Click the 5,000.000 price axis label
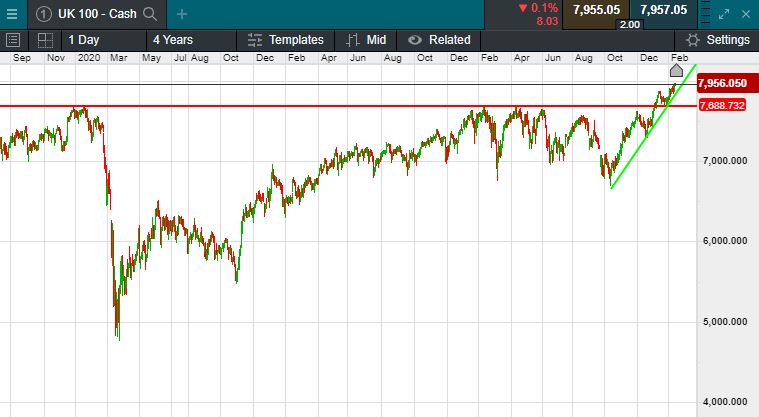 [x=725, y=322]
